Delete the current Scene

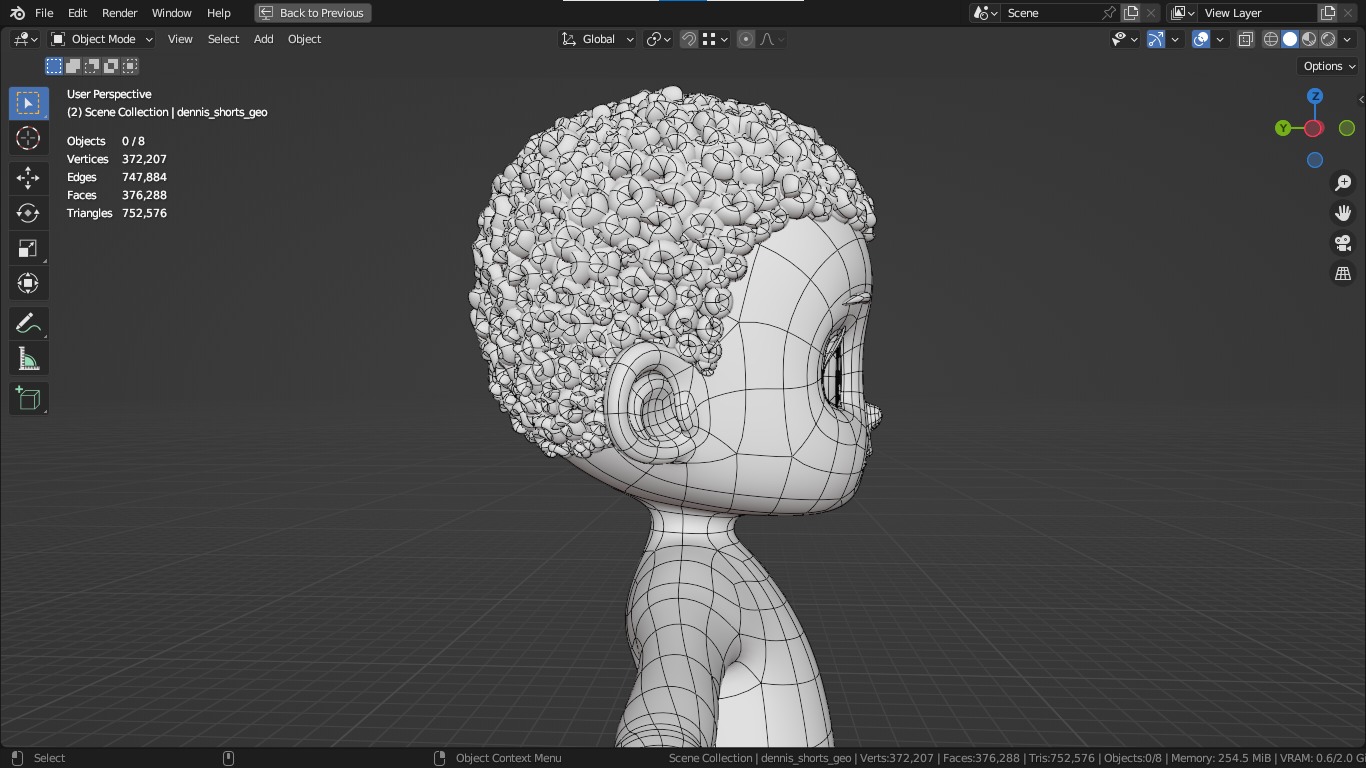pos(1151,13)
